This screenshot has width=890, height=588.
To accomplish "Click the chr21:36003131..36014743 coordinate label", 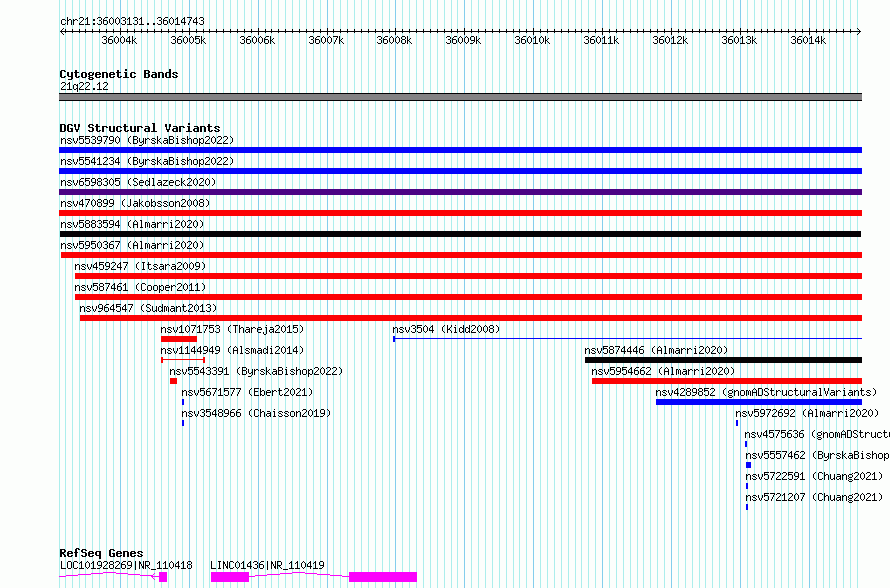I will click(132, 21).
